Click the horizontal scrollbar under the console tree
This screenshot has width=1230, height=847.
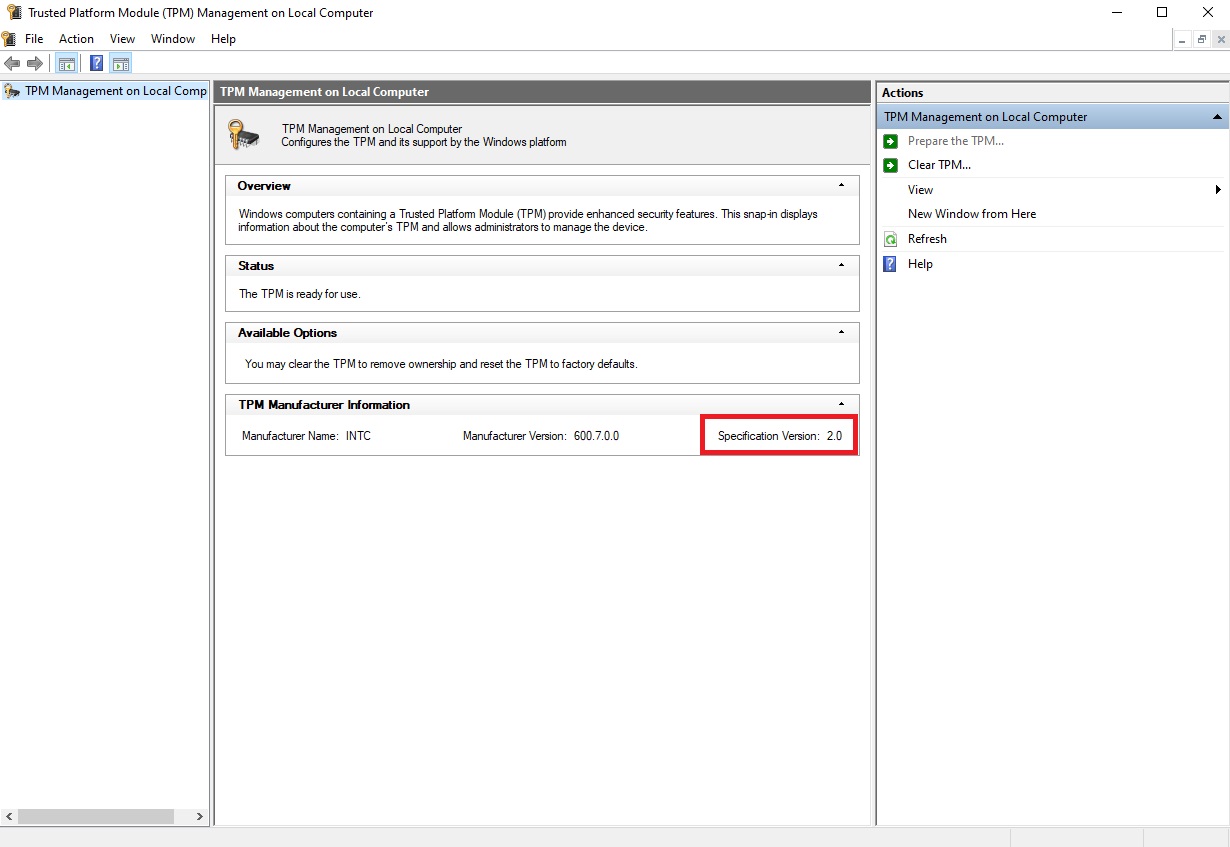[95, 816]
